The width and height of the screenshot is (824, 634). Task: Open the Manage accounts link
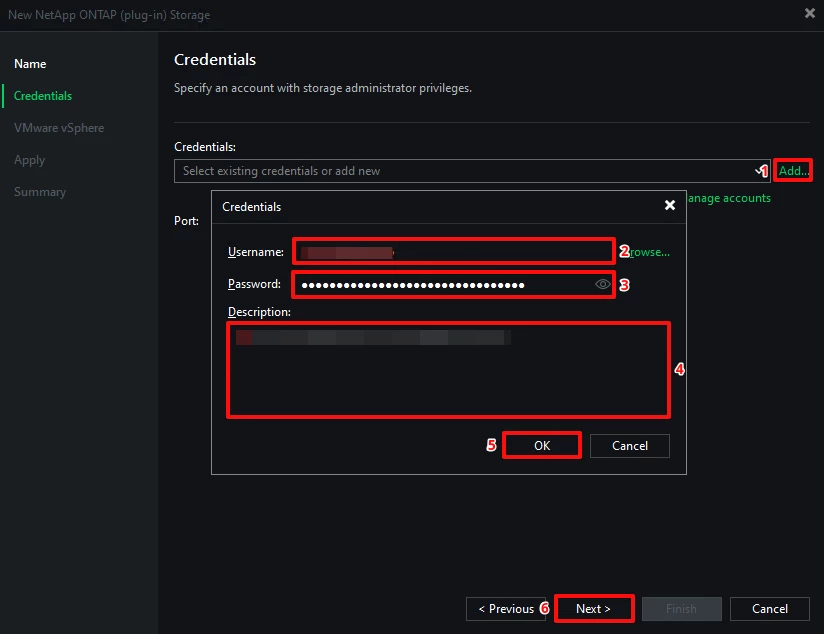click(x=729, y=198)
